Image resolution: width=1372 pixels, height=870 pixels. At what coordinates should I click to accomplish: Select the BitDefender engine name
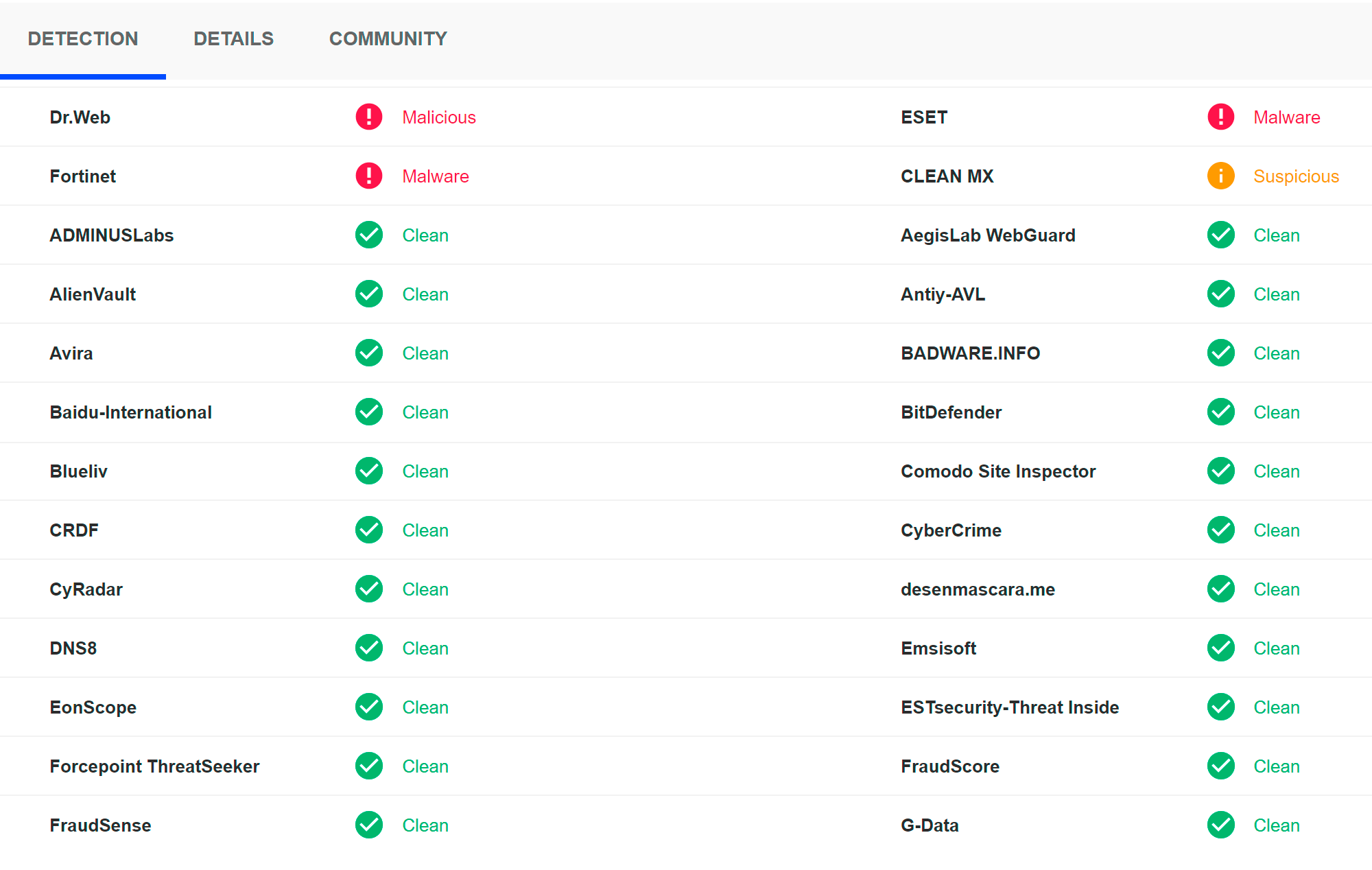[x=951, y=412]
